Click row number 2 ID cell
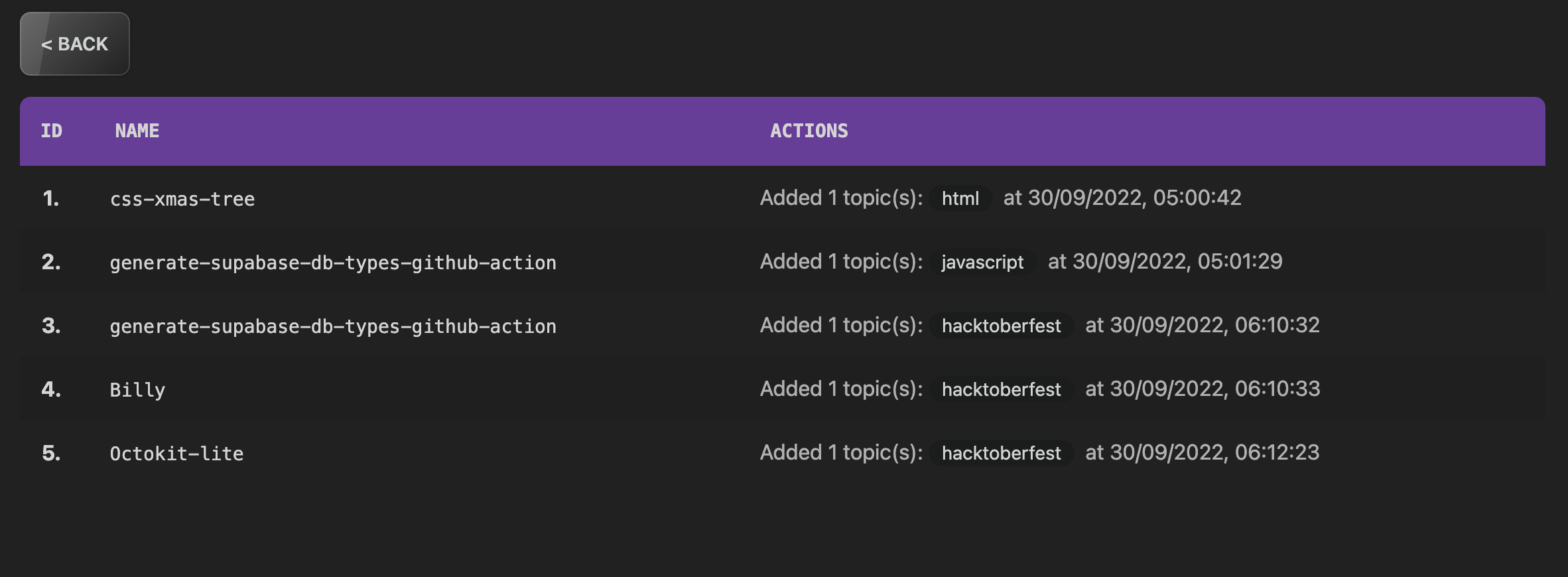The image size is (1568, 577). [51, 262]
